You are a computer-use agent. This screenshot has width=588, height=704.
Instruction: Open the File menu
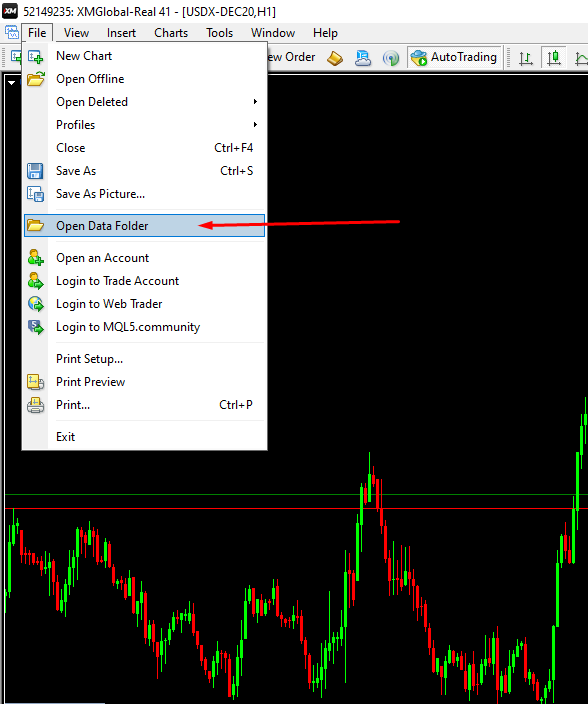point(37,33)
